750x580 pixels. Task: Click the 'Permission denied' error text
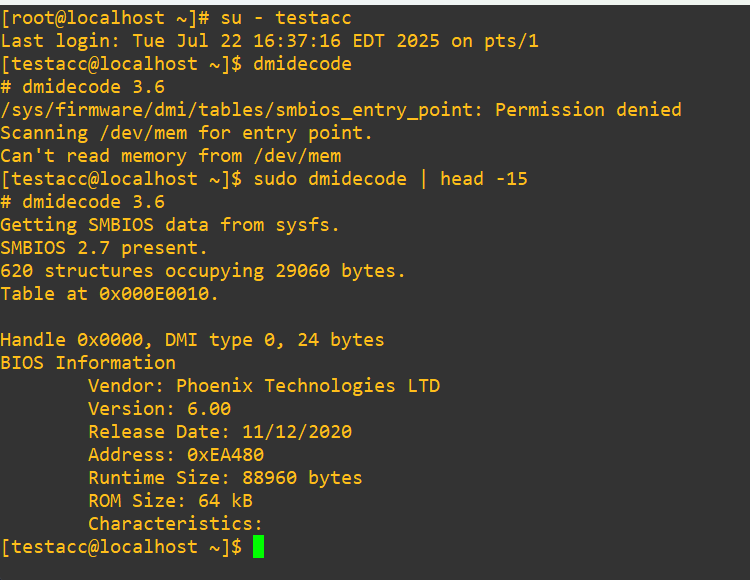tap(588, 110)
